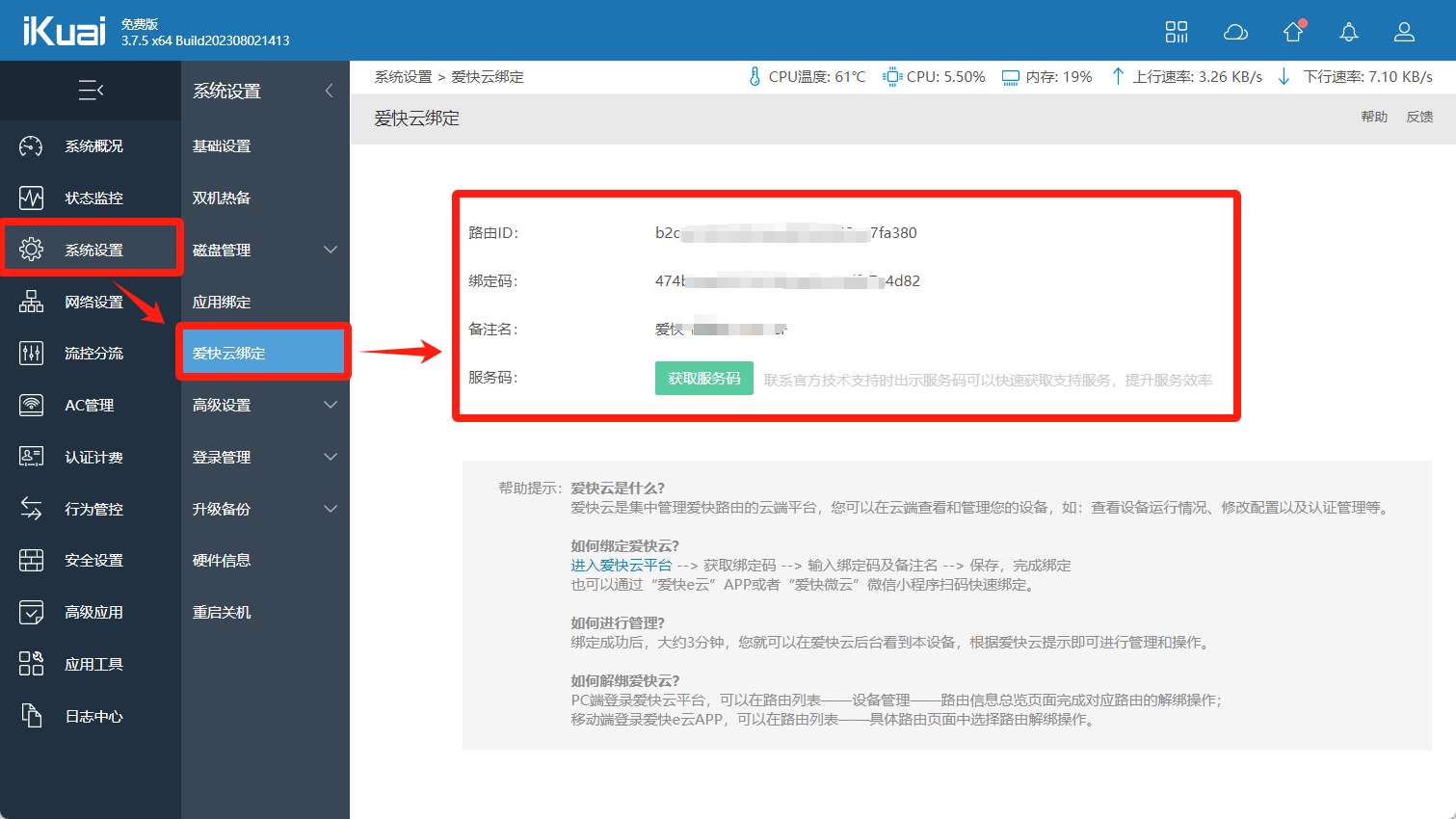Click the 帮助 link at top right
This screenshot has height=819, width=1456.
(1374, 117)
